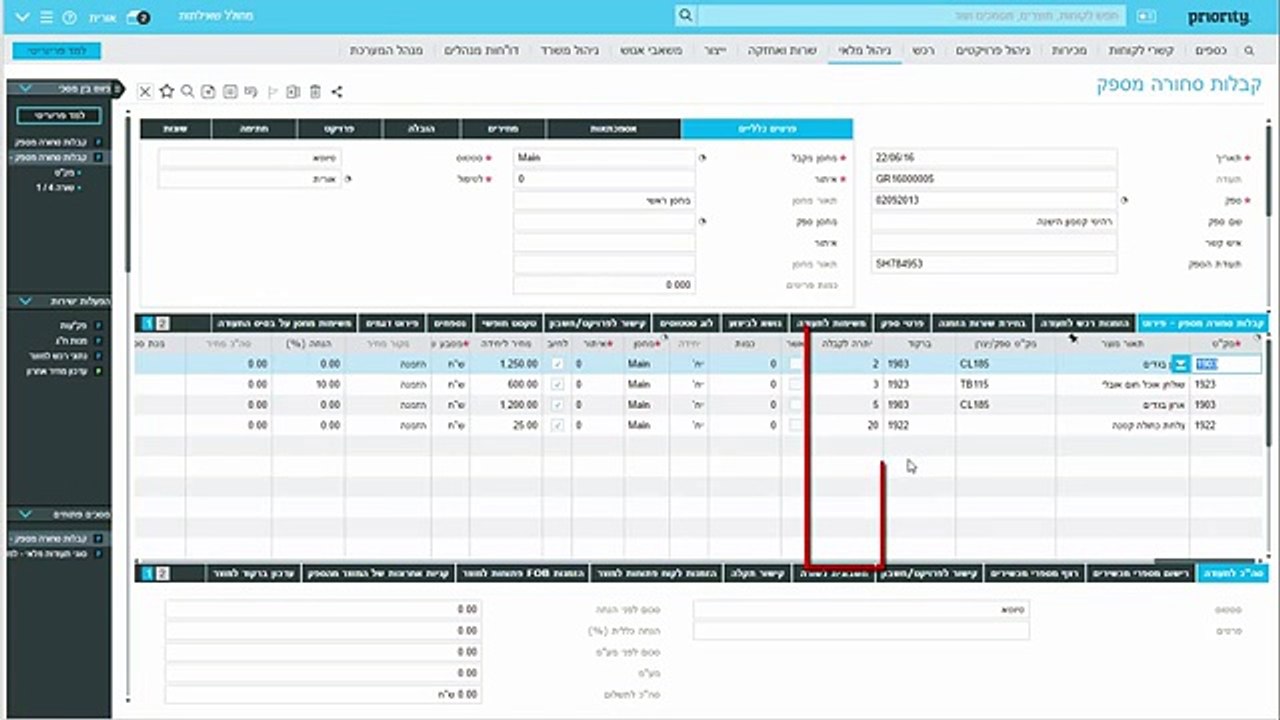Click the trash delete icon in toolbar
Image resolution: width=1280 pixels, height=720 pixels.
click(x=315, y=91)
